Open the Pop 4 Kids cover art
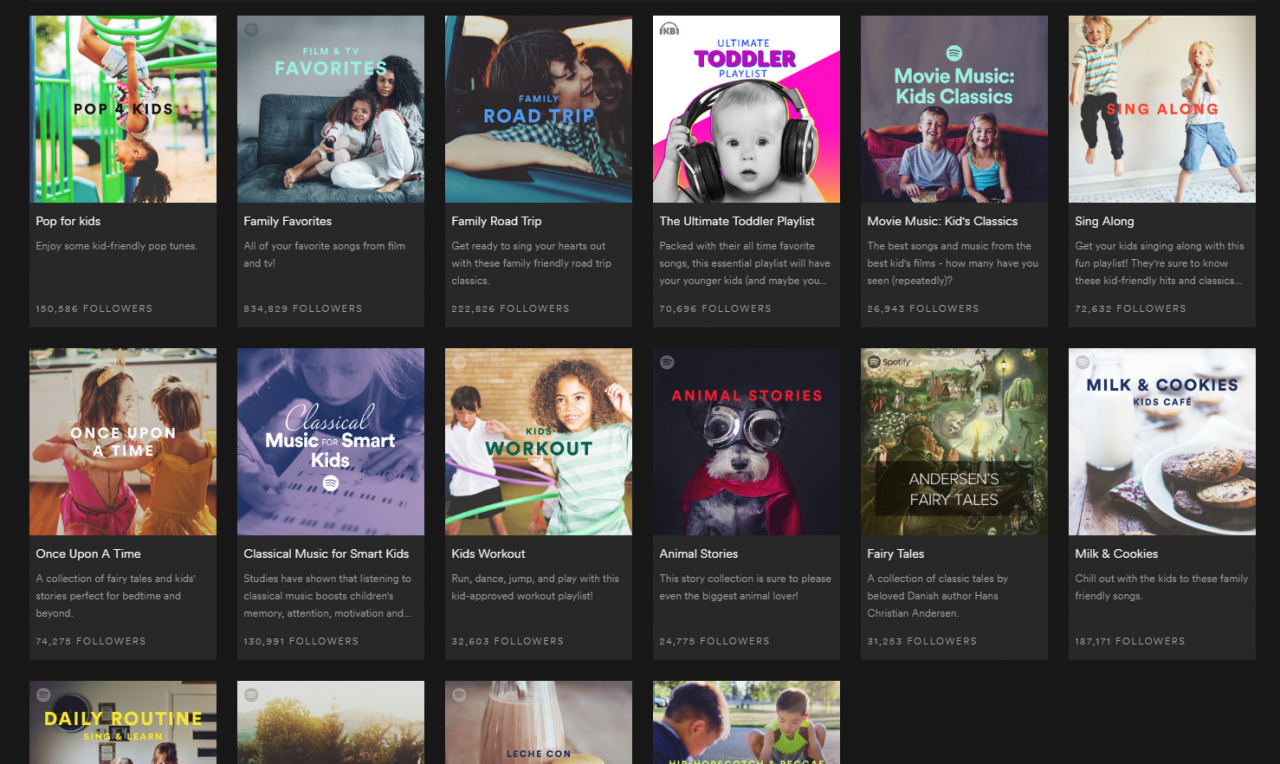Viewport: 1280px width, 764px height. [x=122, y=109]
